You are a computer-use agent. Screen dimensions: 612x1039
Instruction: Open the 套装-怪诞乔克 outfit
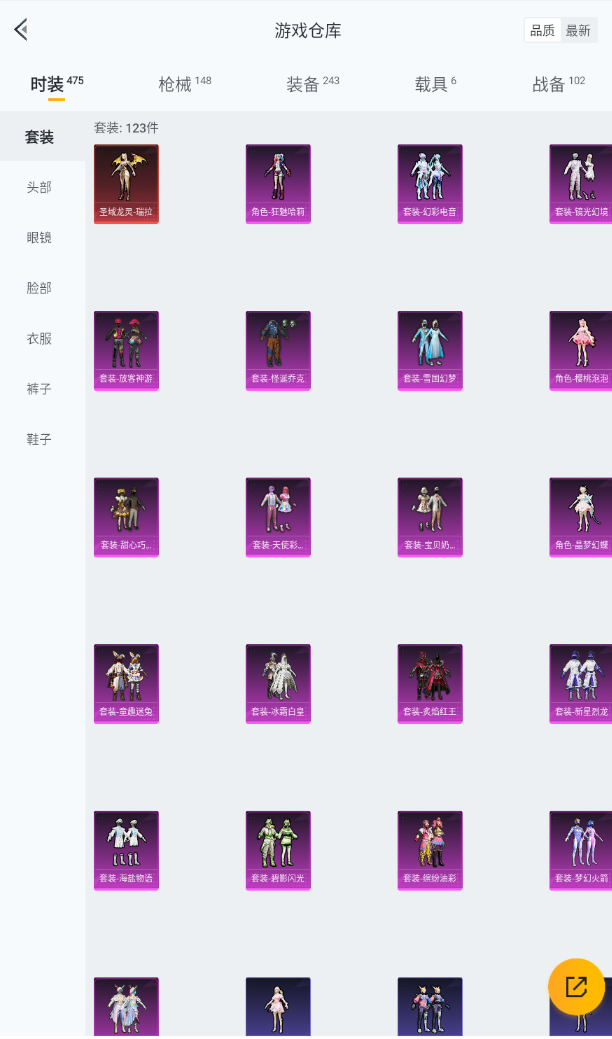click(278, 351)
